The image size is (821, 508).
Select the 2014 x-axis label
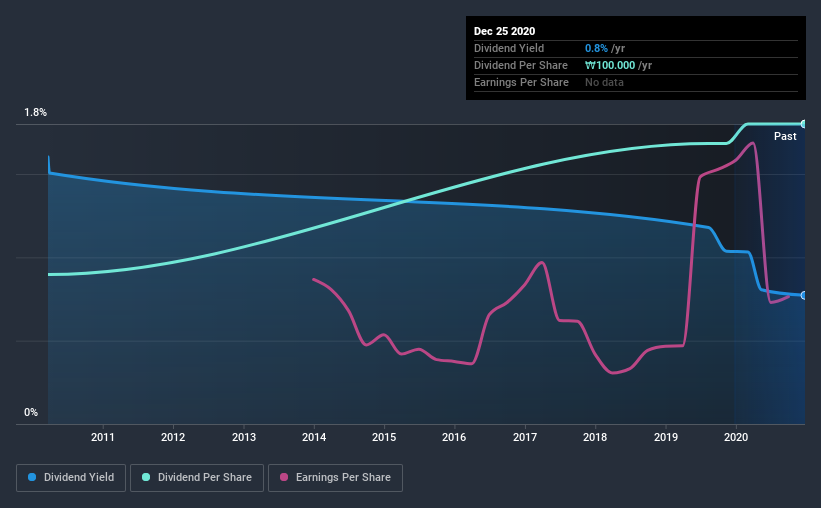(x=314, y=437)
